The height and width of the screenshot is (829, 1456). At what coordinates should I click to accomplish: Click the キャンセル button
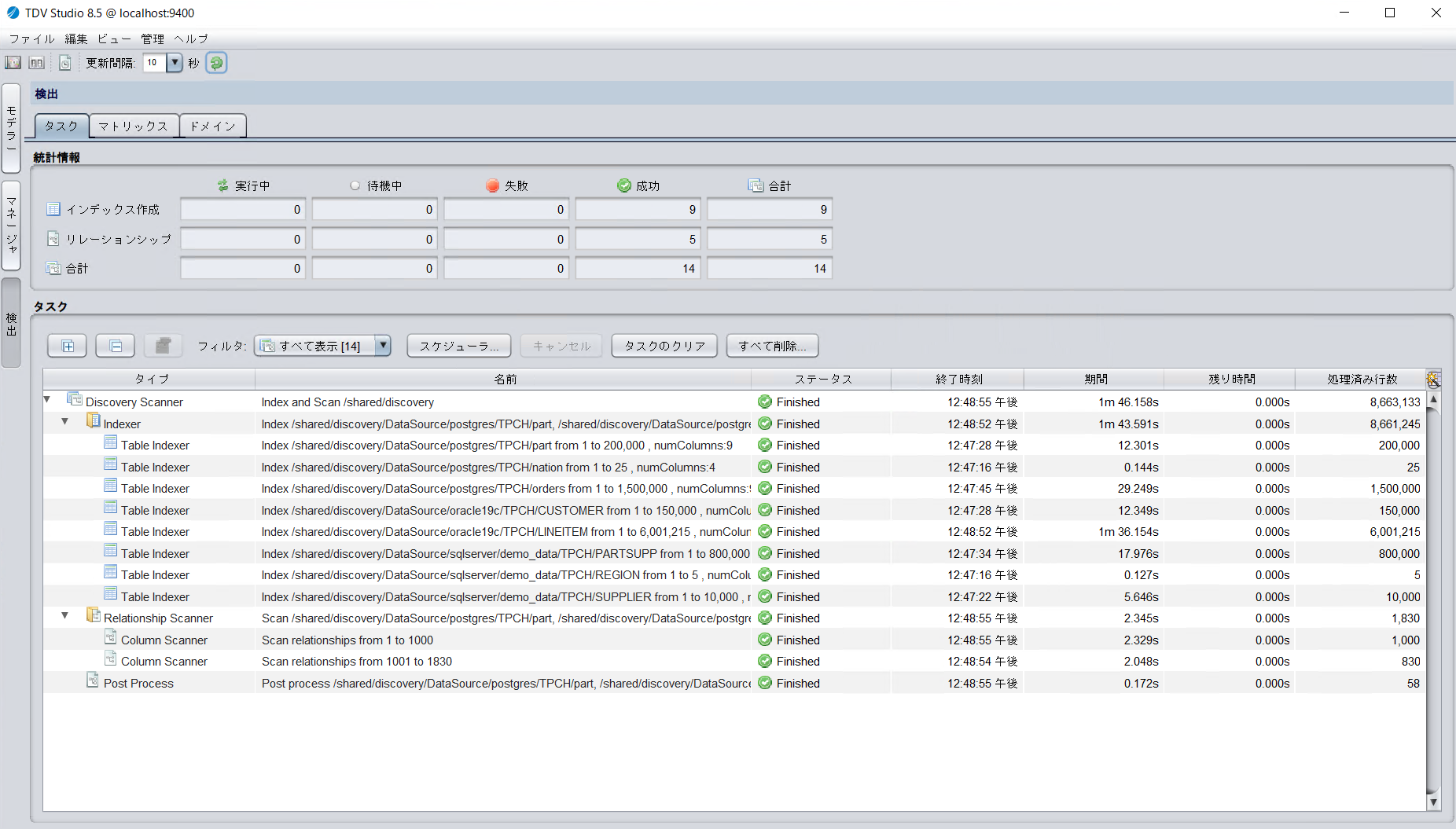click(x=561, y=346)
